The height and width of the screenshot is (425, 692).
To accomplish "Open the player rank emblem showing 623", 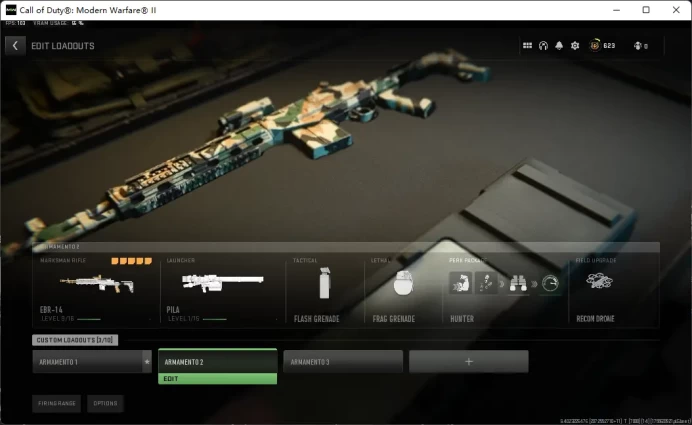I will click(x=595, y=45).
